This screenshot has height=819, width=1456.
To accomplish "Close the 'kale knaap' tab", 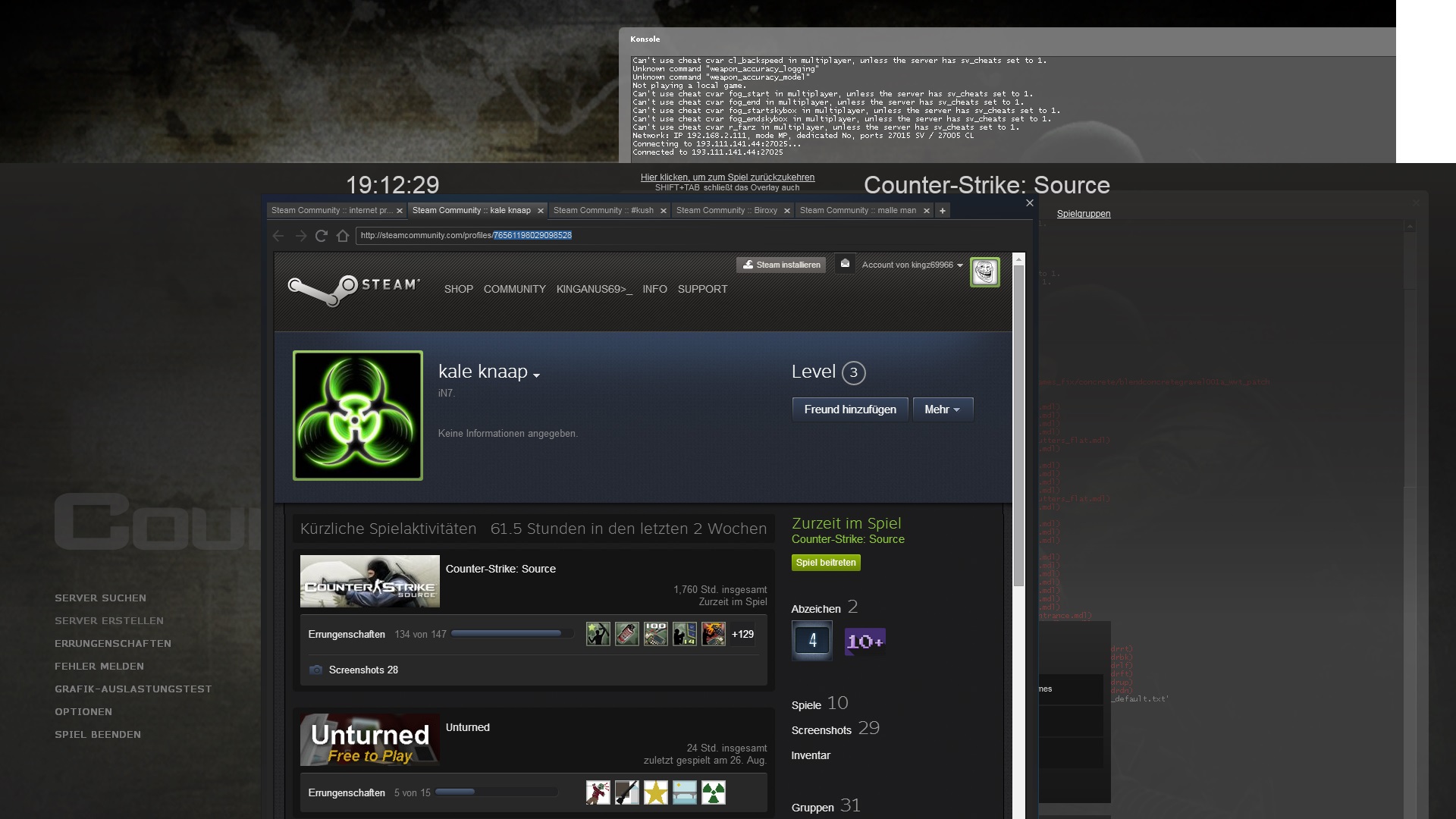I will tap(541, 211).
